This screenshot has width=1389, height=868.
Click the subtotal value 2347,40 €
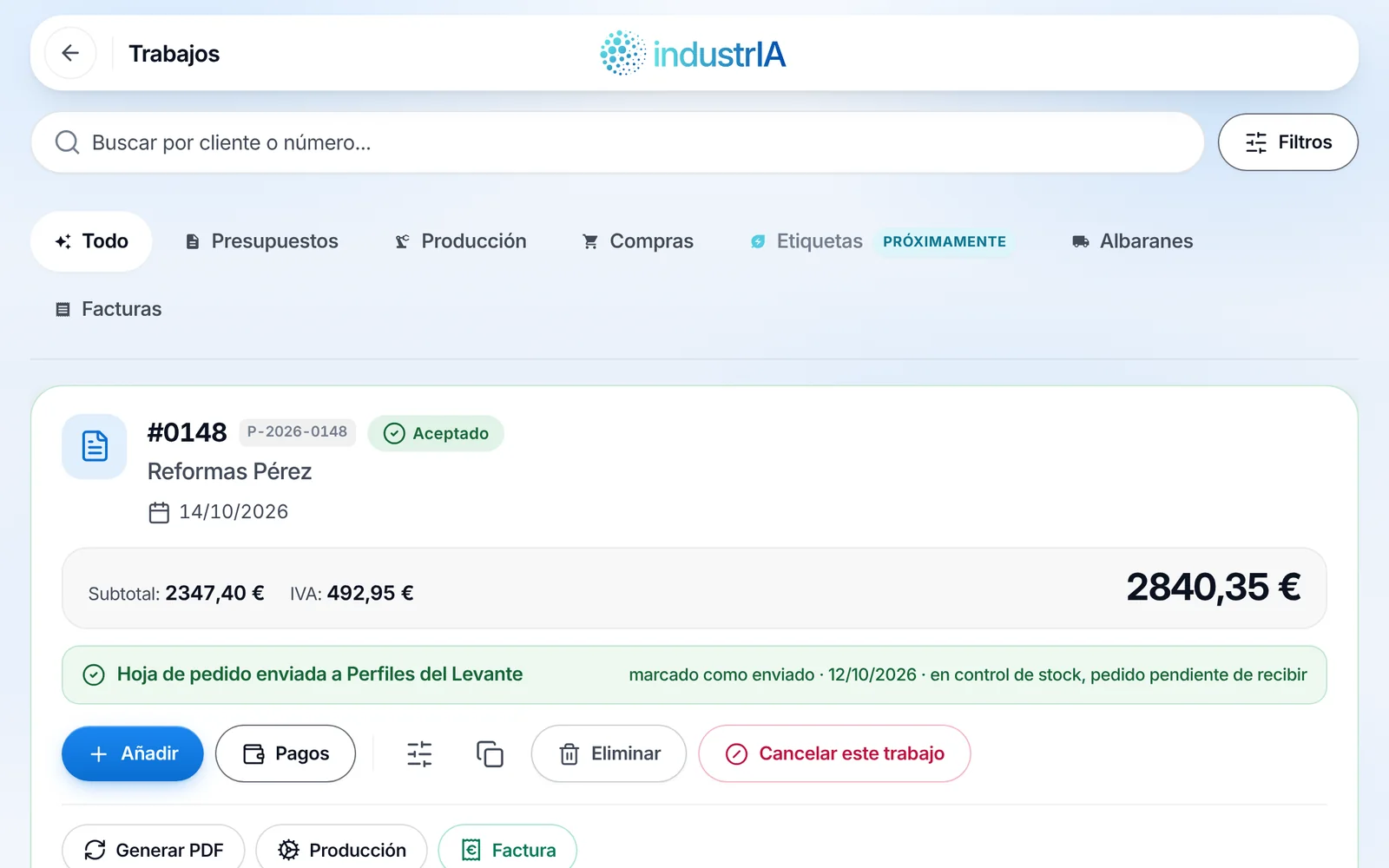tap(214, 593)
